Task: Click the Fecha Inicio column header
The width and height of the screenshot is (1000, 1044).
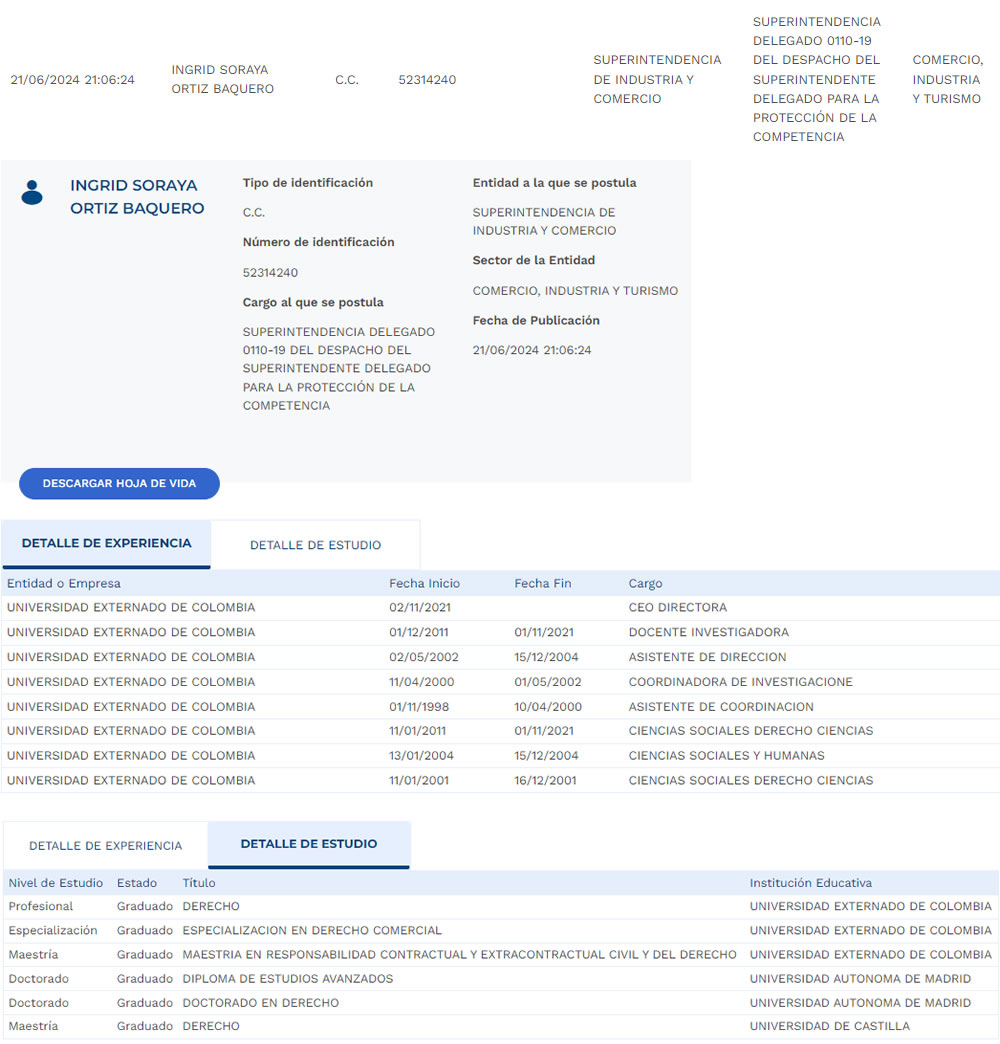Action: click(424, 583)
